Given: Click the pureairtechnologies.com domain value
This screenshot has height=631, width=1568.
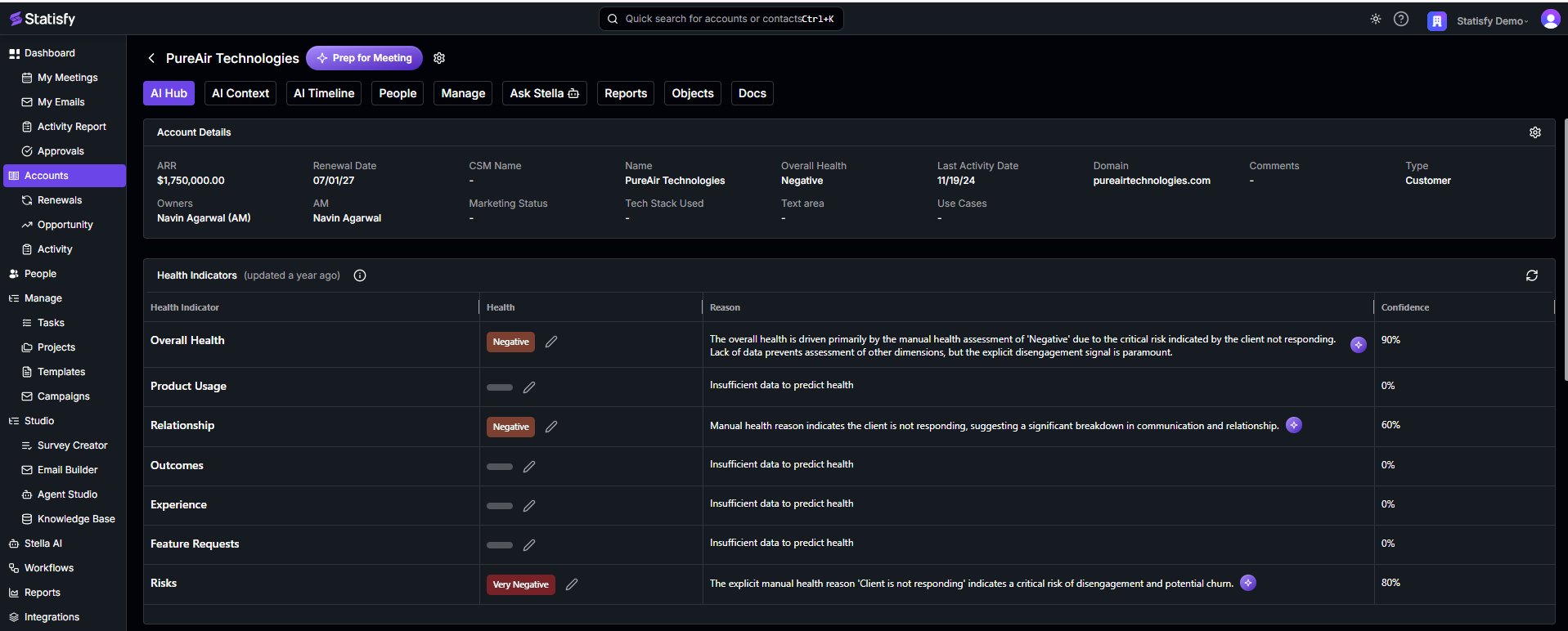Looking at the screenshot, I should point(1152,181).
